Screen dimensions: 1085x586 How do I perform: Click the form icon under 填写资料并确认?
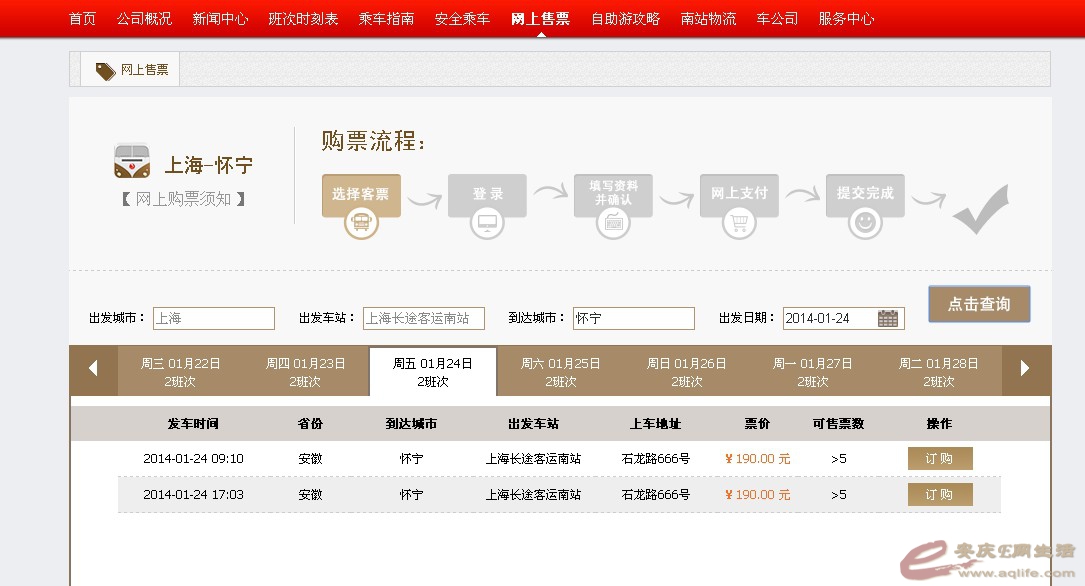(613, 223)
